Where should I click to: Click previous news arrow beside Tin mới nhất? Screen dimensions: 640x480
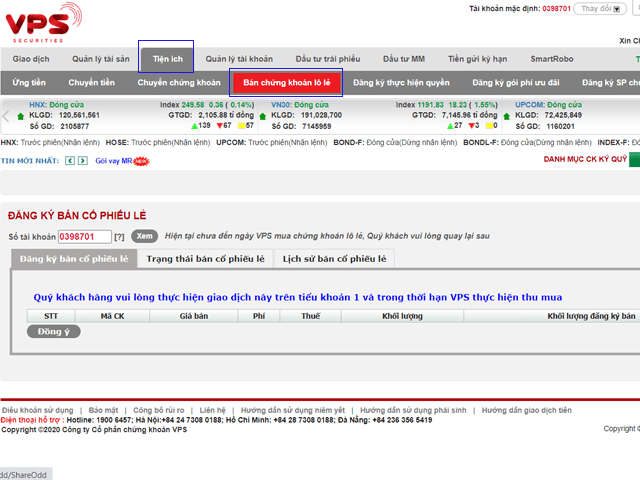click(68, 160)
